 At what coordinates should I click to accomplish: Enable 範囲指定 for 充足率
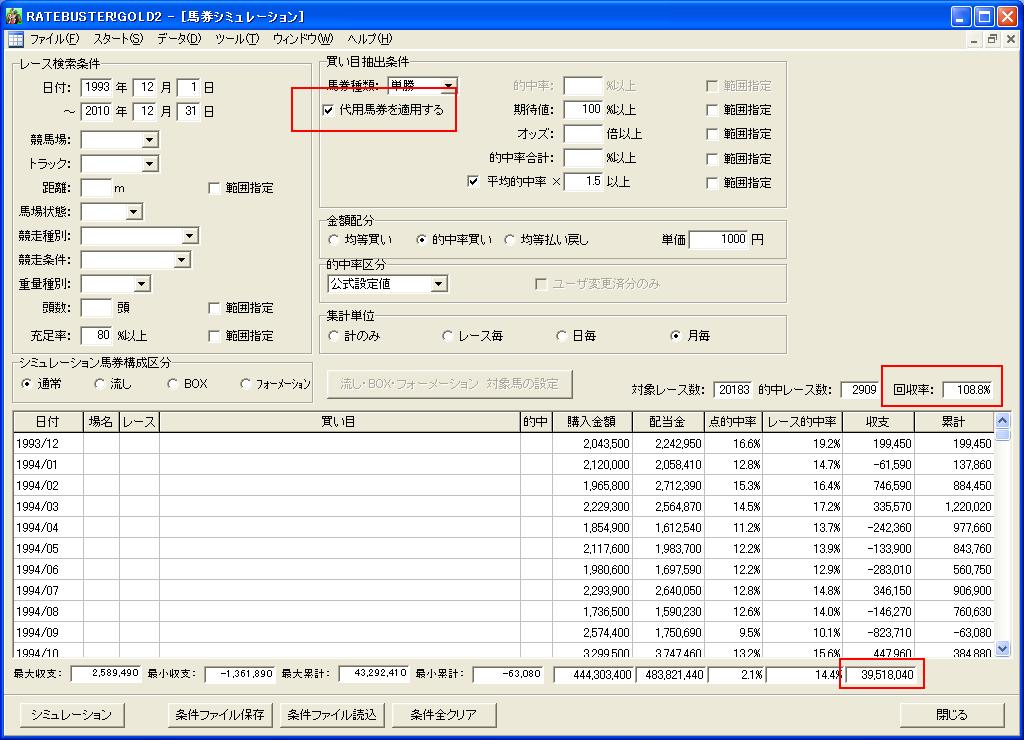pos(214,336)
